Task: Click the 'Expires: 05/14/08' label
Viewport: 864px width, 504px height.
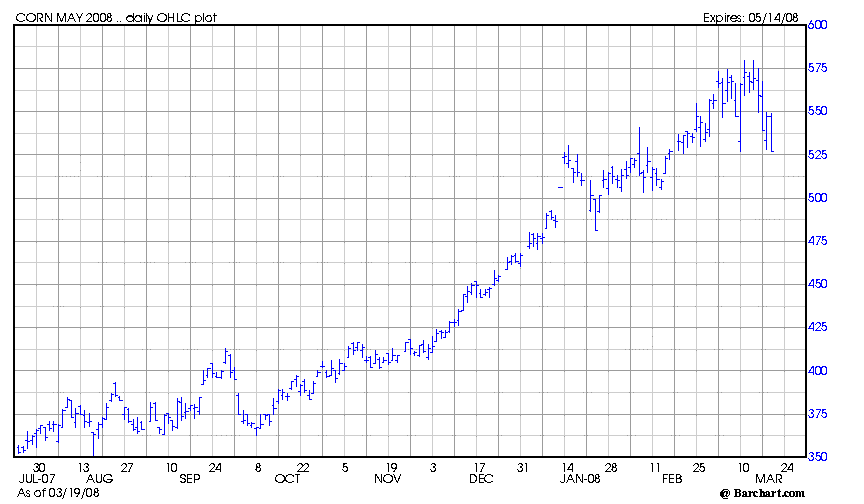Action: point(750,18)
